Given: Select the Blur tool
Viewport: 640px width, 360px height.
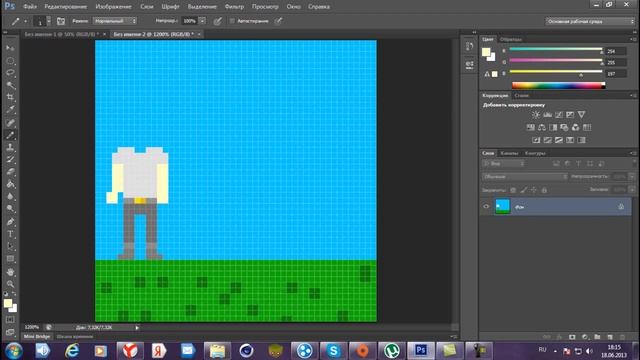Looking at the screenshot, I should 10,196.
